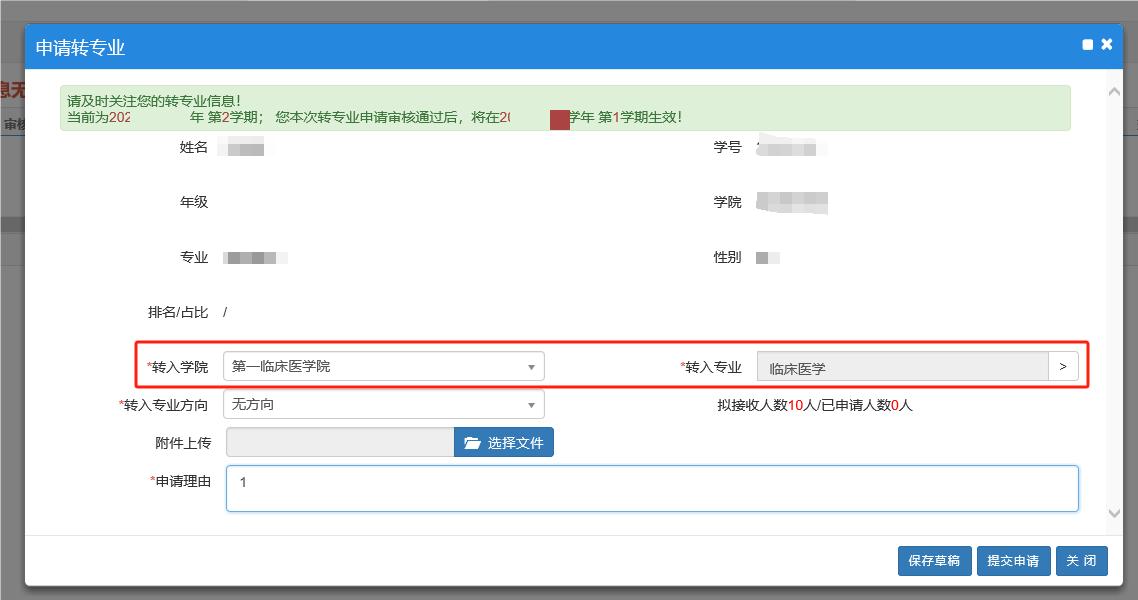Click the 关闭 button at bottom
This screenshot has height=600, width=1138.
pos(1081,561)
